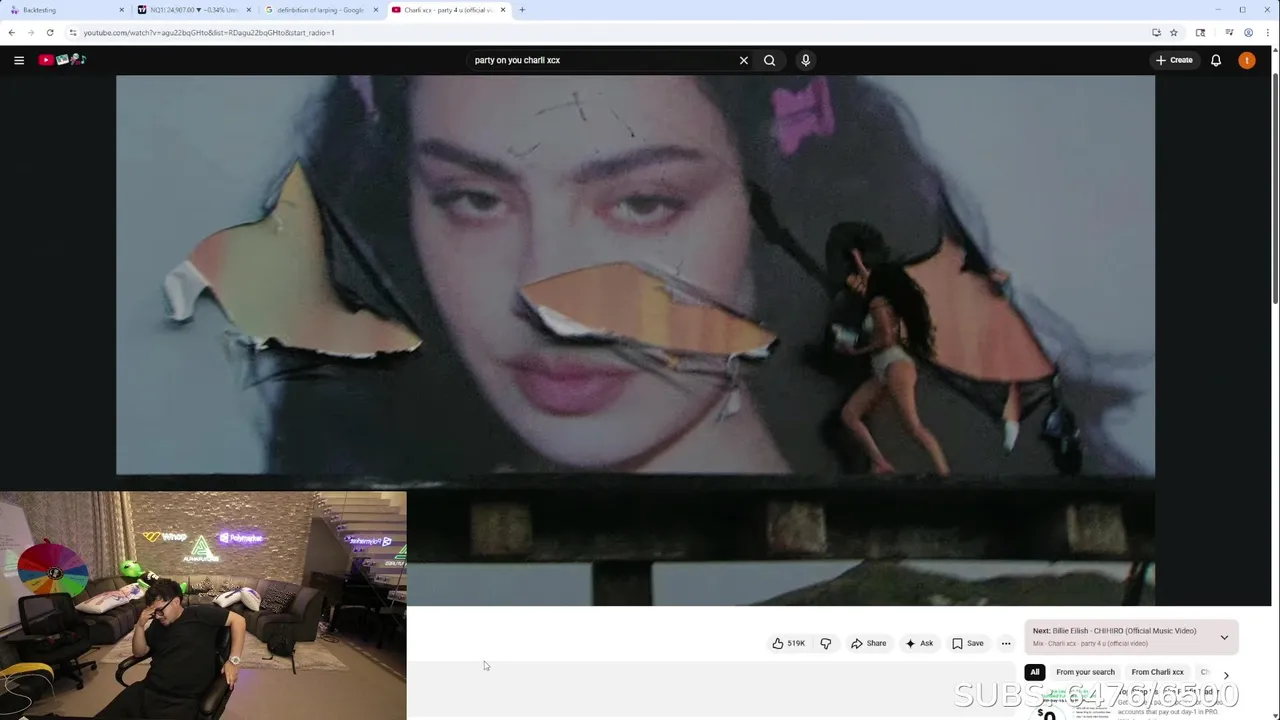The image size is (1280, 720).
Task: Install app icon in the address bar
Action: pos(1156,33)
